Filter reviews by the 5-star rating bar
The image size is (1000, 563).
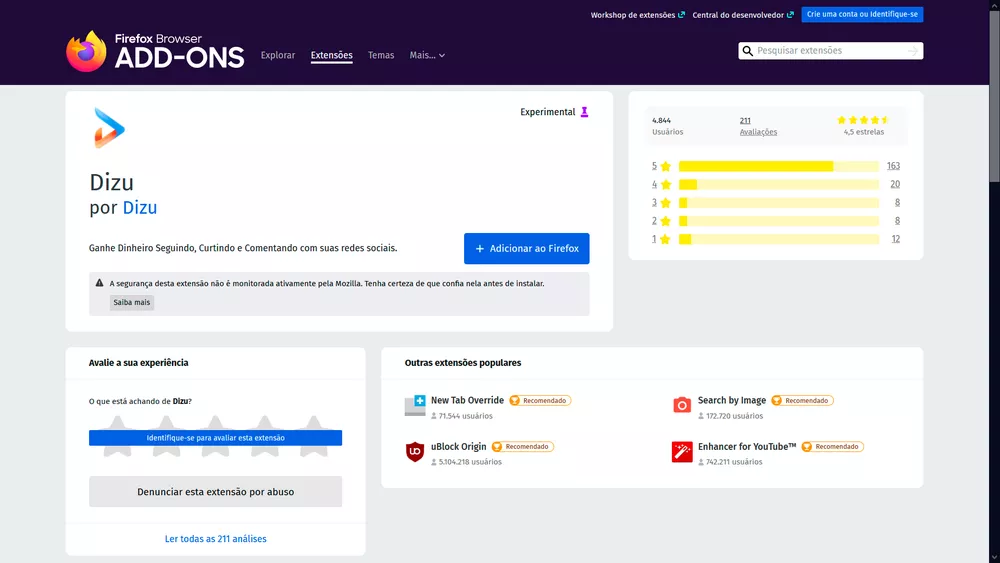point(778,166)
